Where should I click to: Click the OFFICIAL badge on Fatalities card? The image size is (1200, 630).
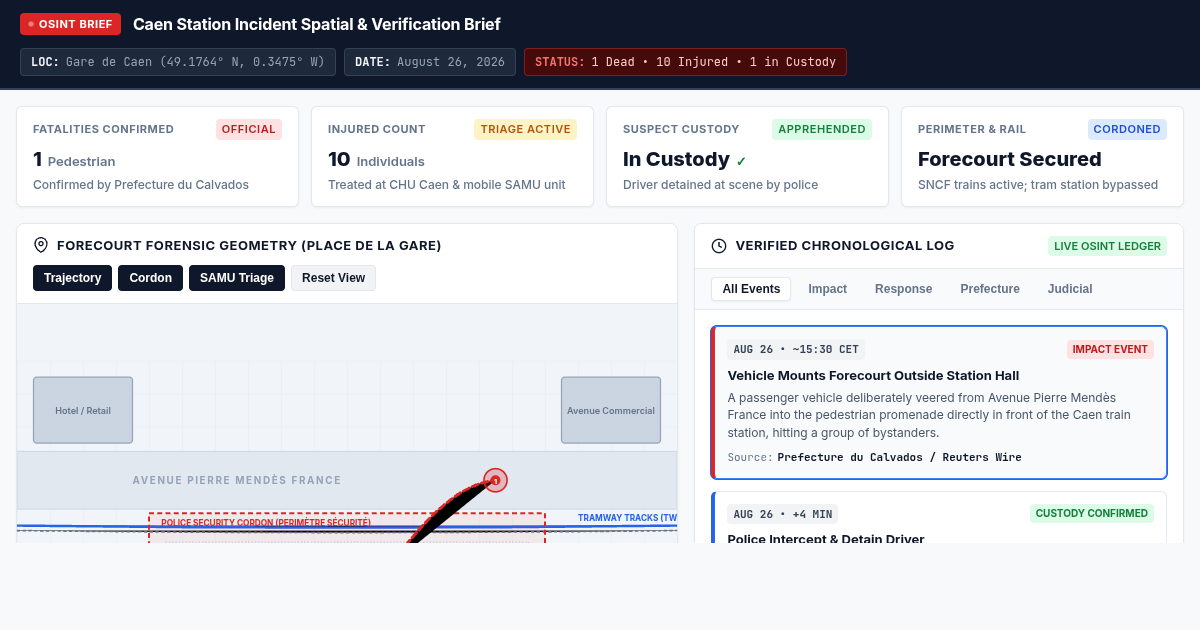pos(249,129)
